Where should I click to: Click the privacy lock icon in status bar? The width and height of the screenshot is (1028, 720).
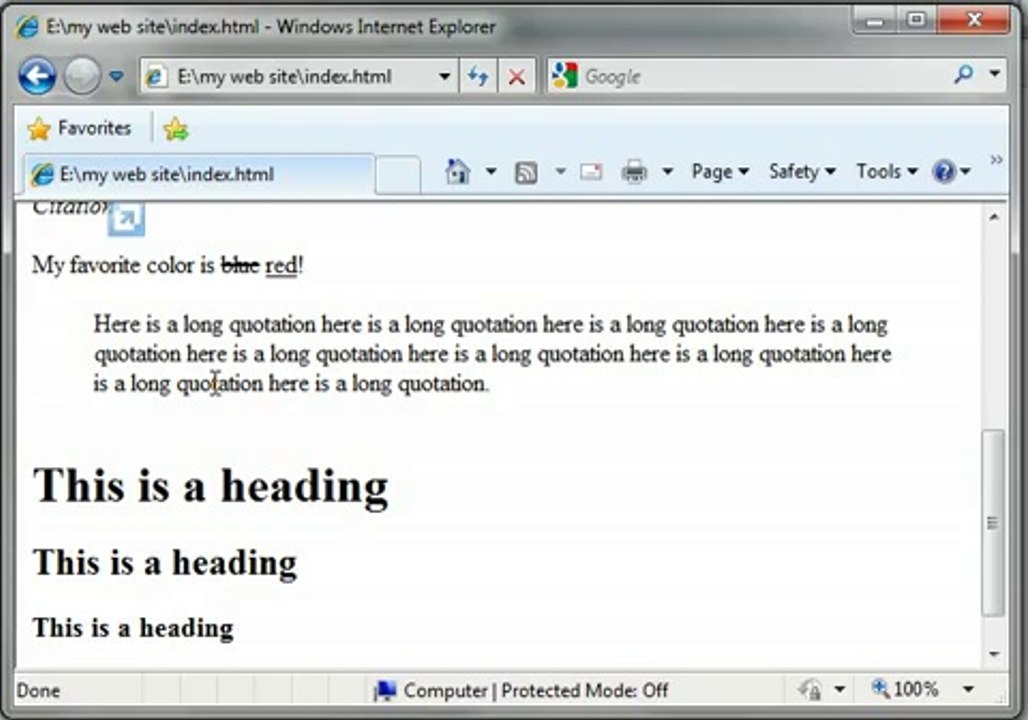[x=810, y=690]
